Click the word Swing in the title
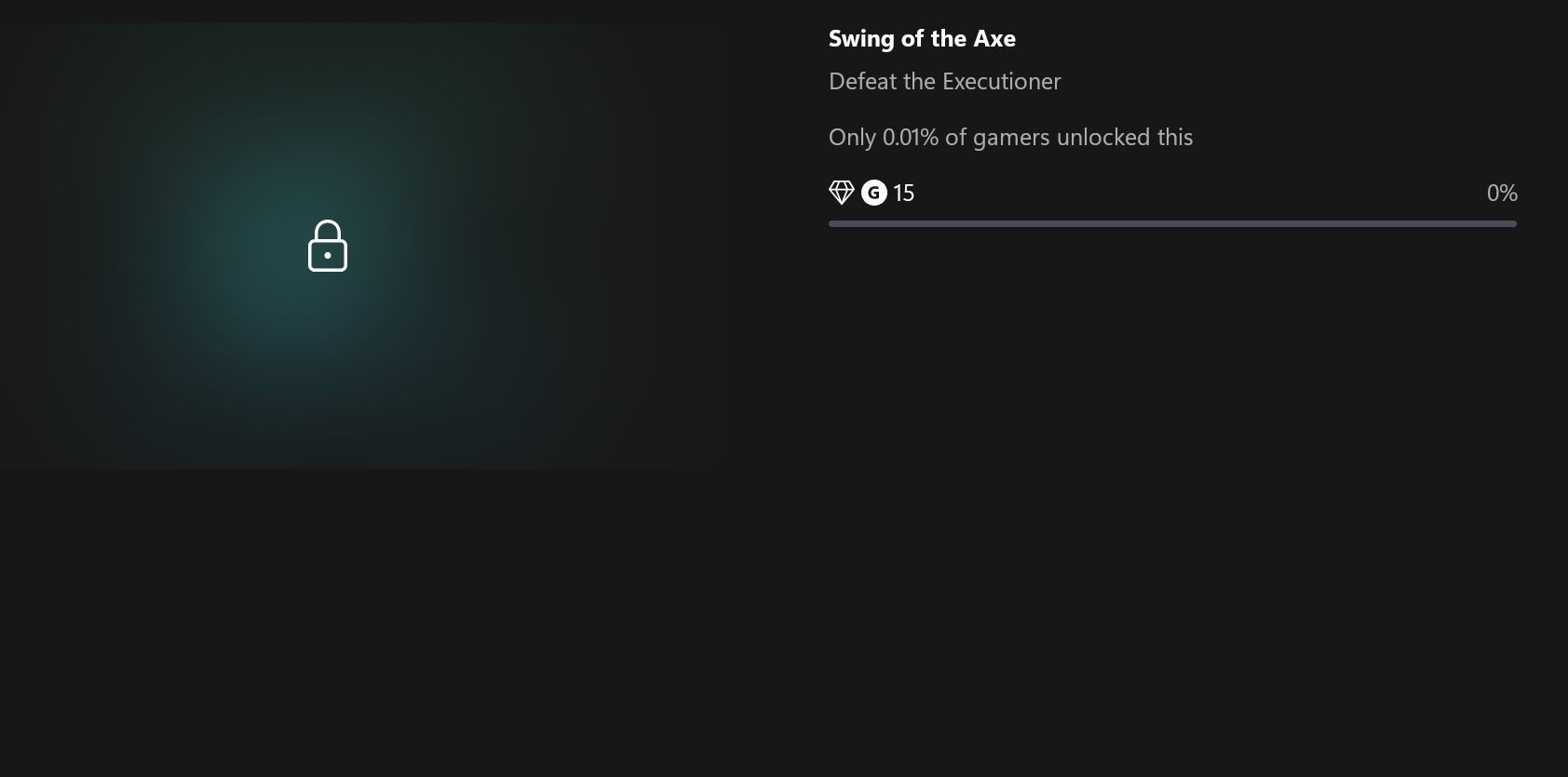 (x=861, y=39)
